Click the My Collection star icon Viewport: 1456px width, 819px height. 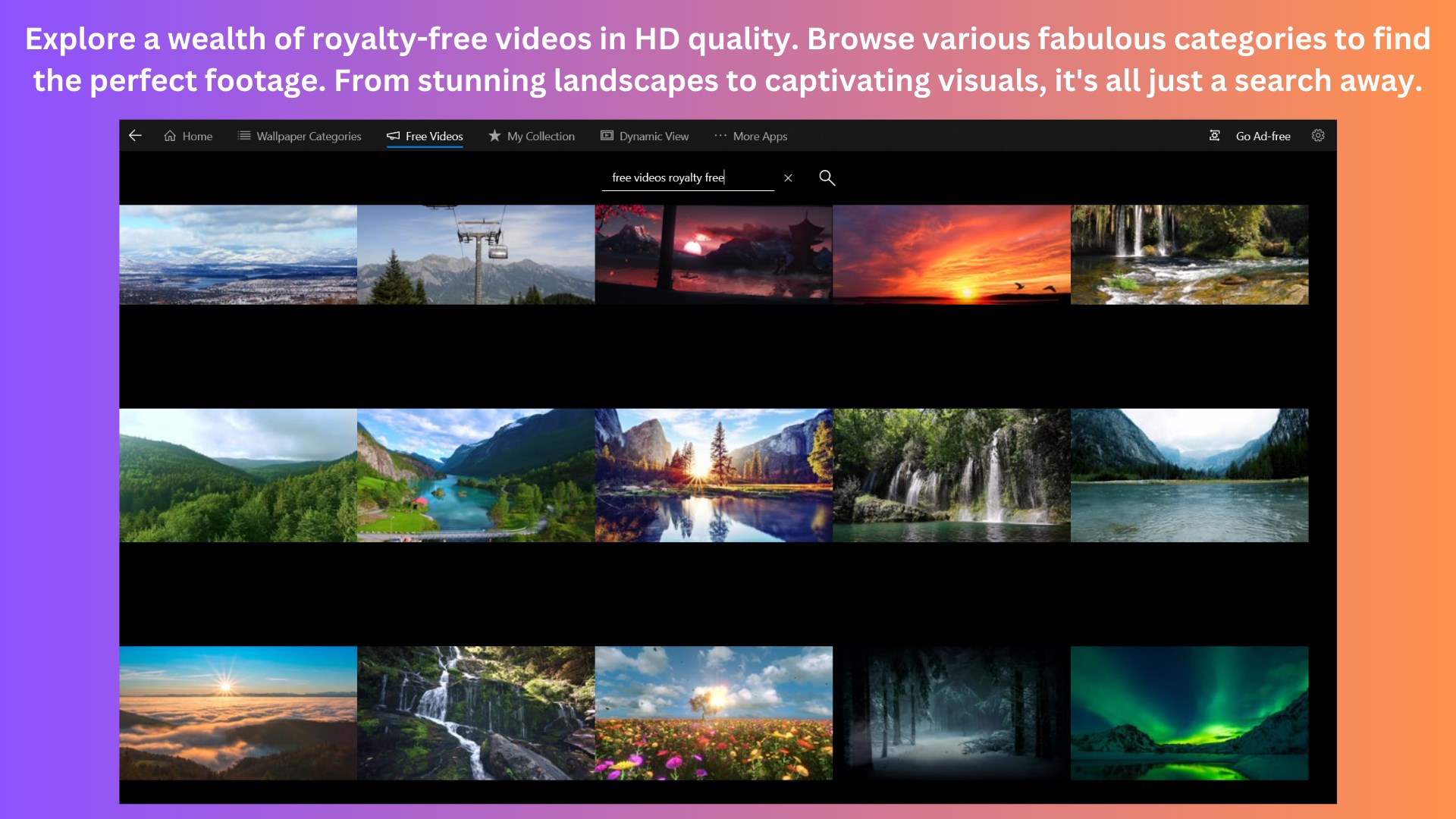pyautogui.click(x=494, y=136)
